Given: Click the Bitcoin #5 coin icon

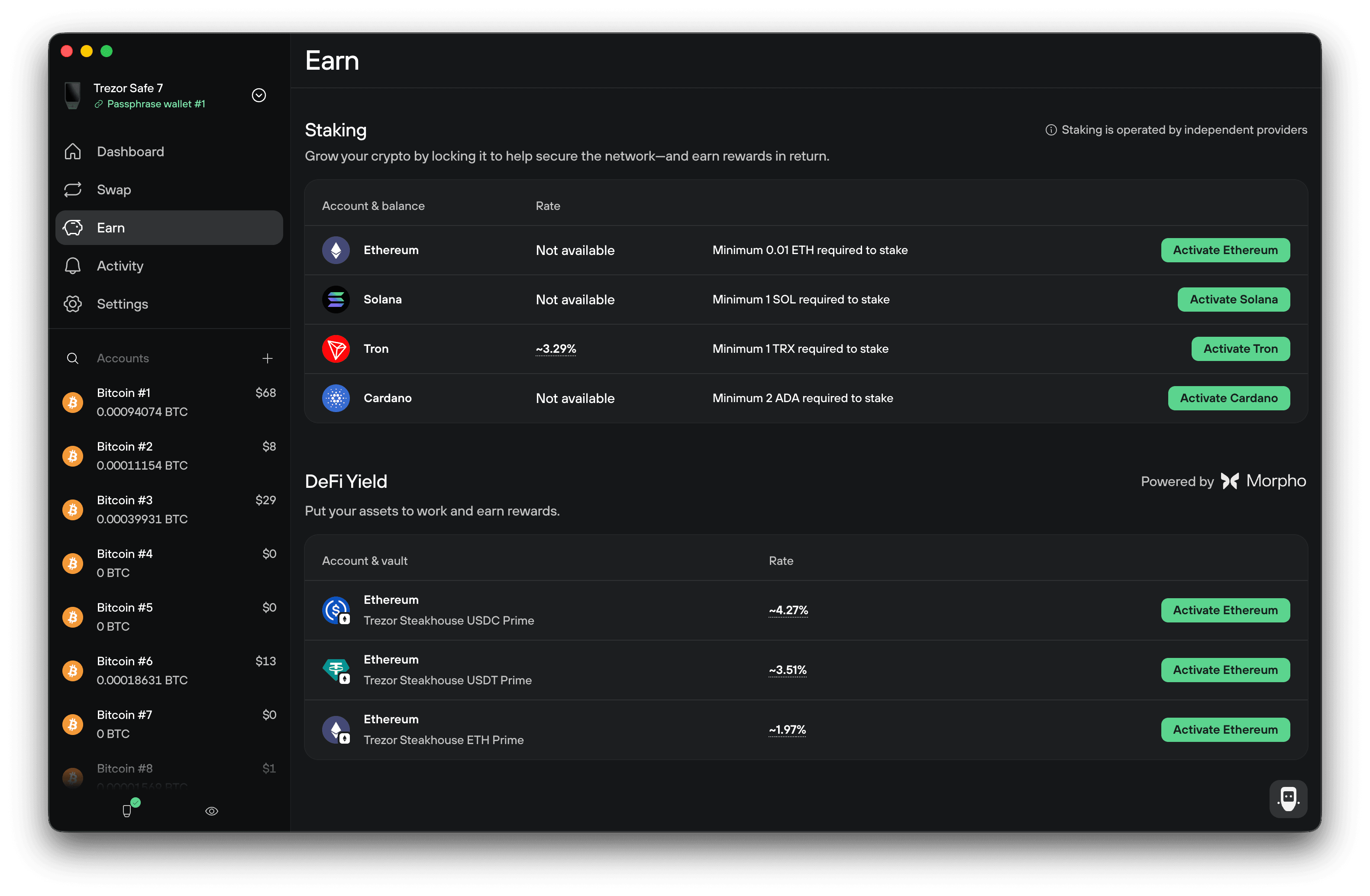Looking at the screenshot, I should tap(73, 617).
